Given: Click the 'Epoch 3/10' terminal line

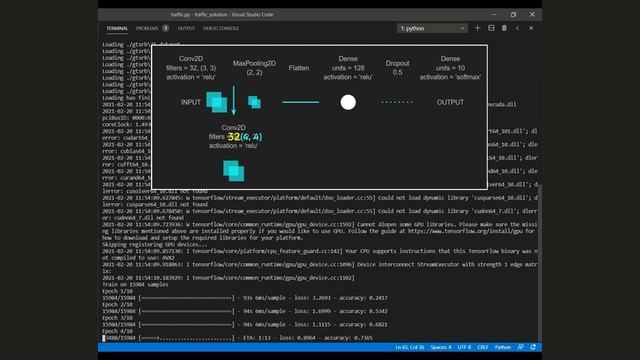Looking at the screenshot, I should pos(117,318).
